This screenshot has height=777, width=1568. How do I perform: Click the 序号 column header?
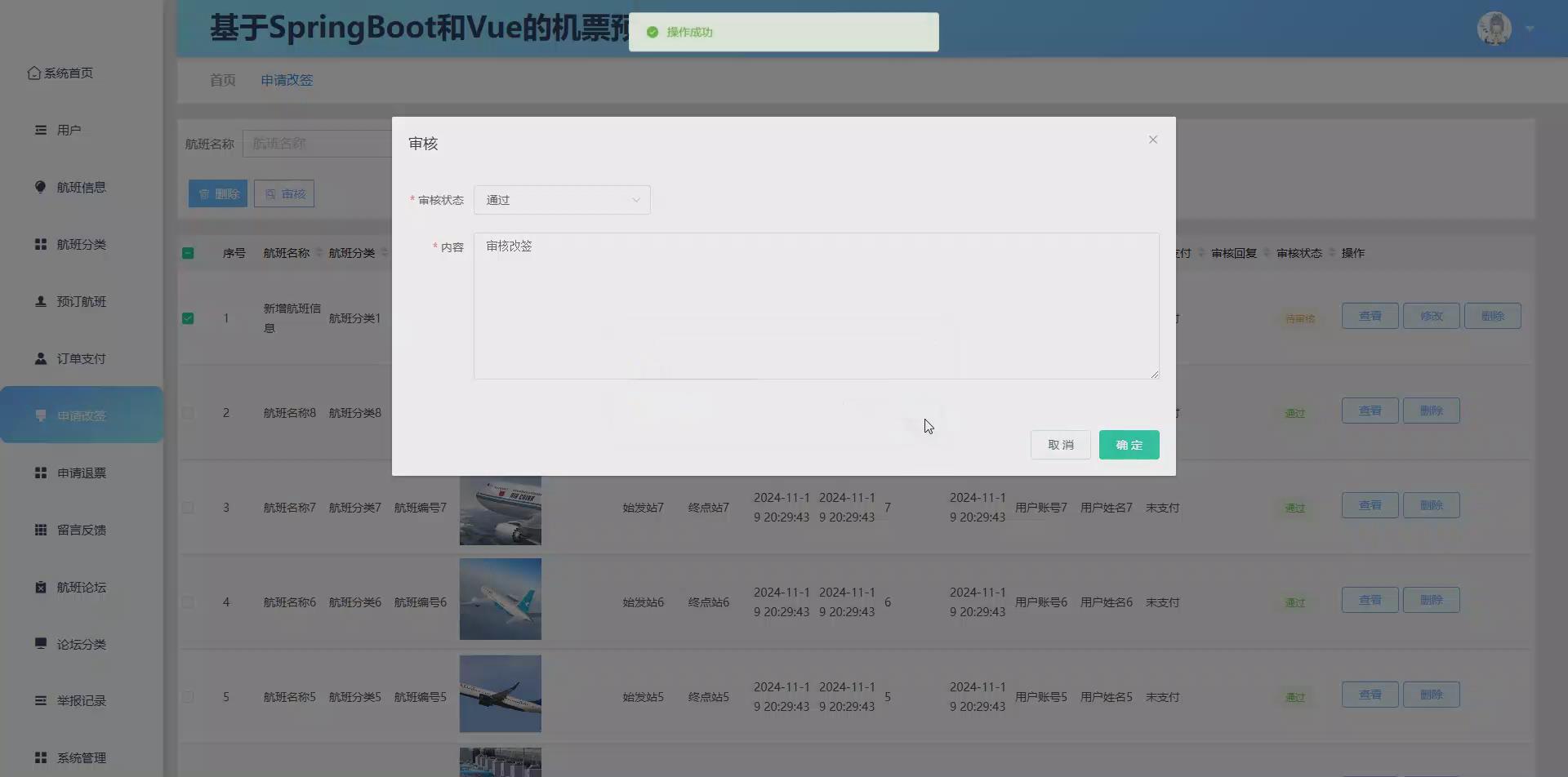click(234, 253)
